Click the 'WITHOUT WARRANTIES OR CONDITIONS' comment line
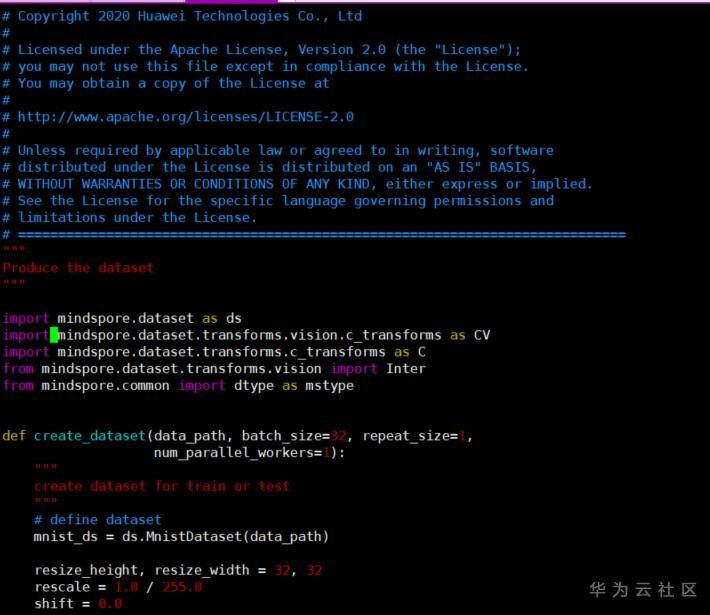The width and height of the screenshot is (710, 615). 297,184
